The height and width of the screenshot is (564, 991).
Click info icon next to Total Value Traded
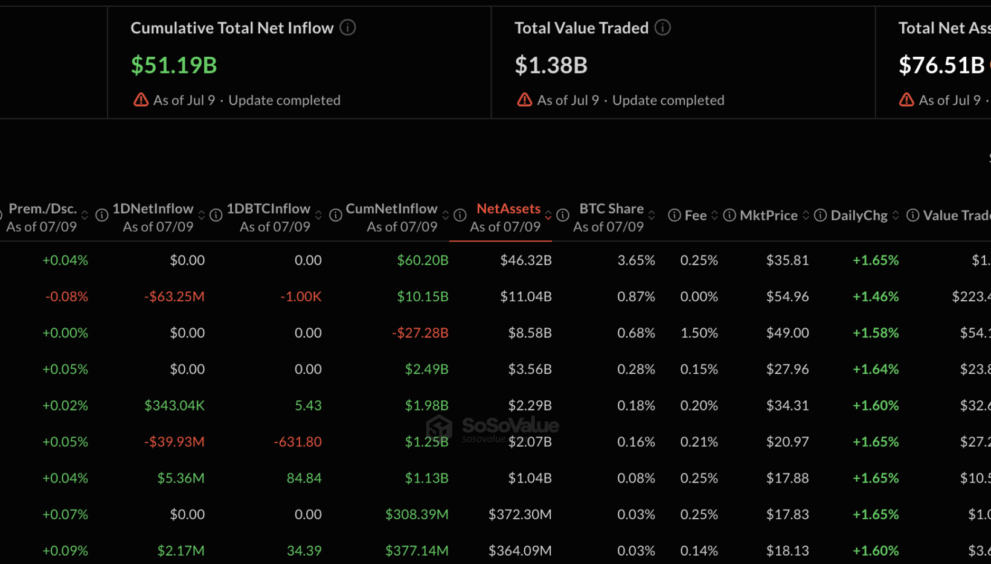662,28
